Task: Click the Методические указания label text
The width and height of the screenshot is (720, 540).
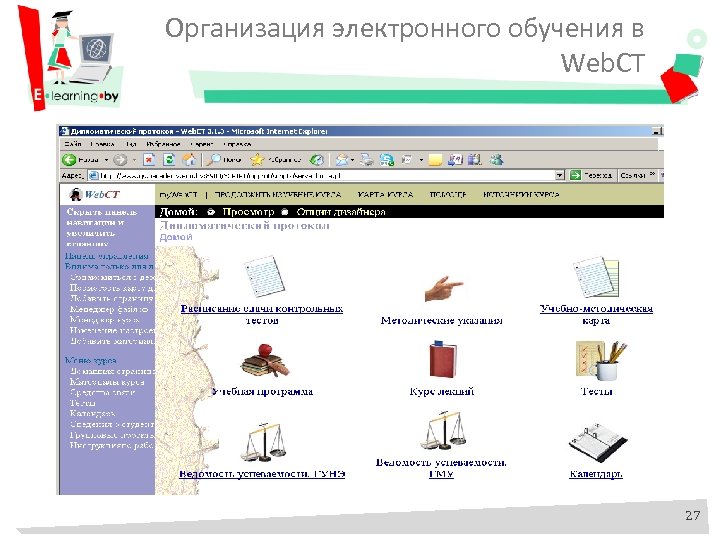Action: click(x=442, y=321)
